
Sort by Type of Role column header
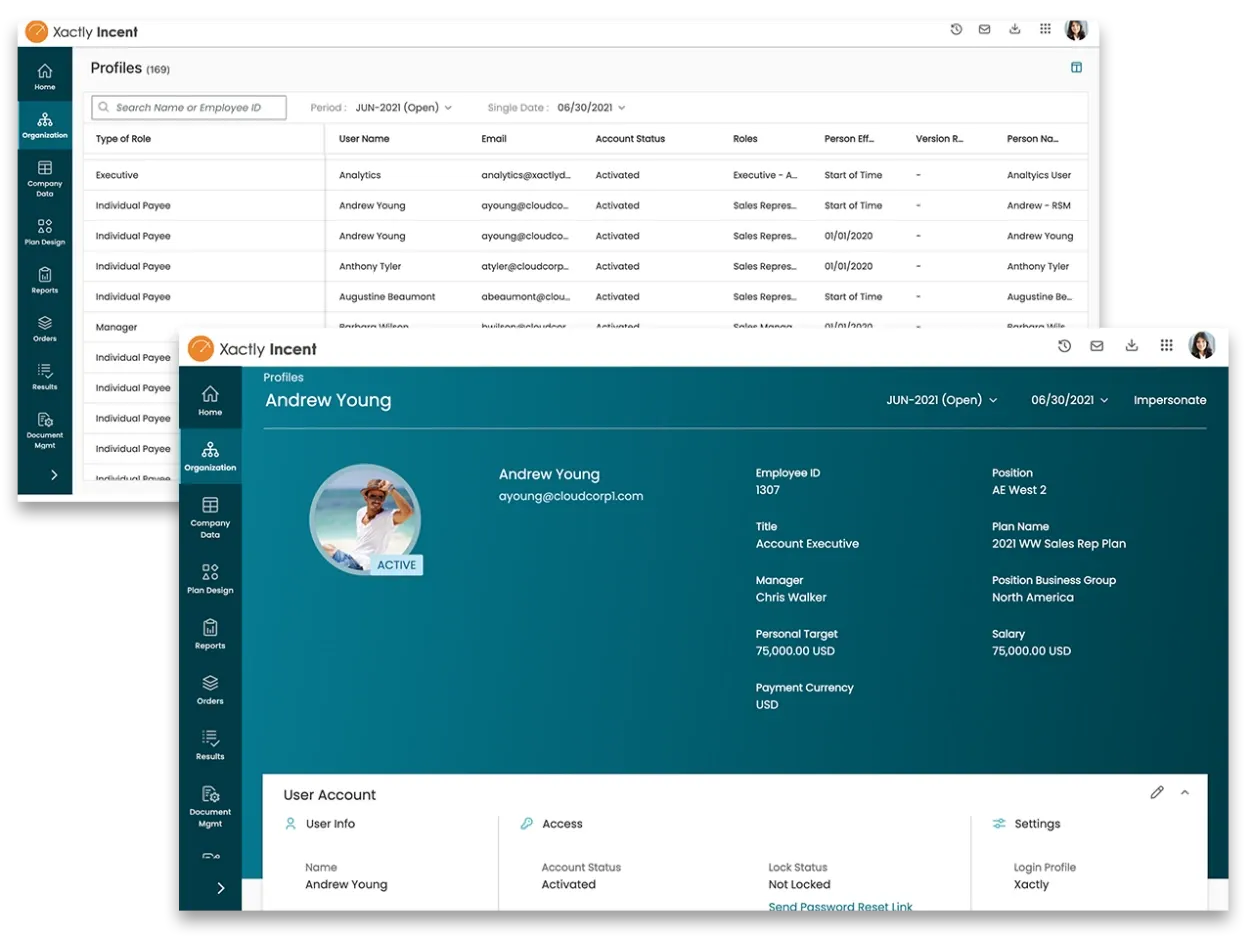pyautogui.click(x=123, y=139)
